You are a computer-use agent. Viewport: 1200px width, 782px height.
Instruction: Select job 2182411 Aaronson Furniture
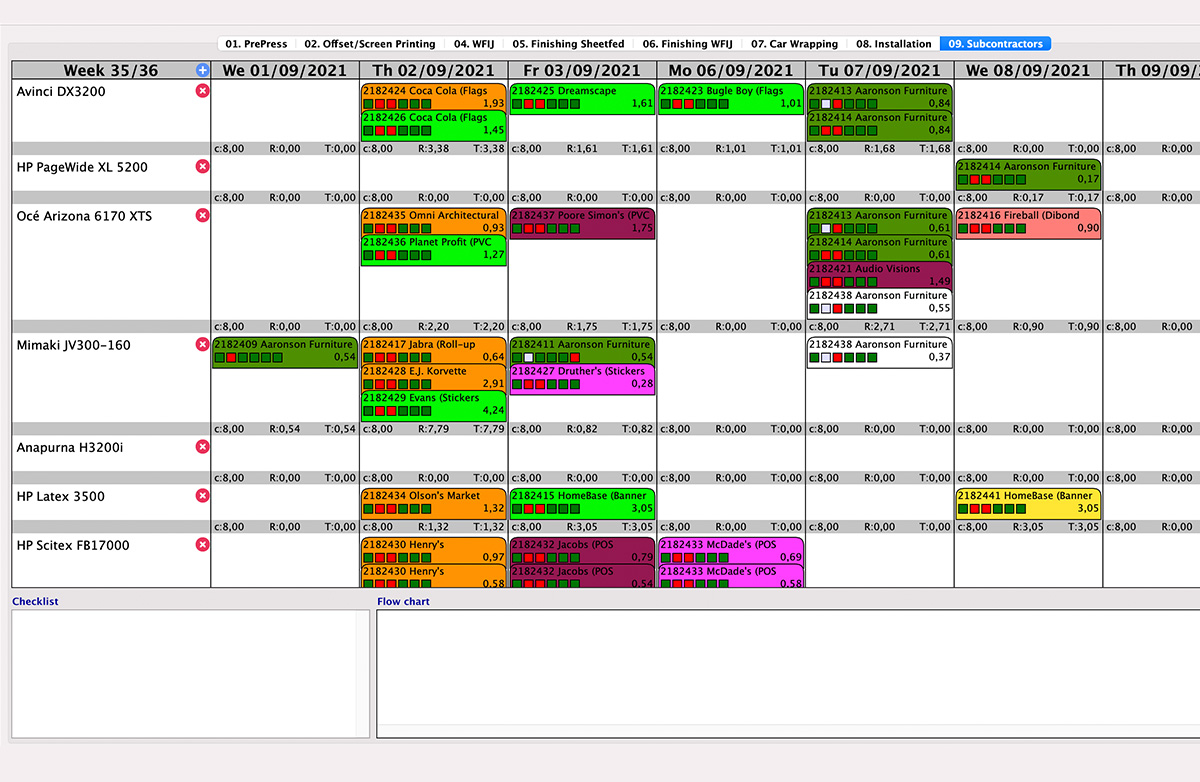click(582, 351)
